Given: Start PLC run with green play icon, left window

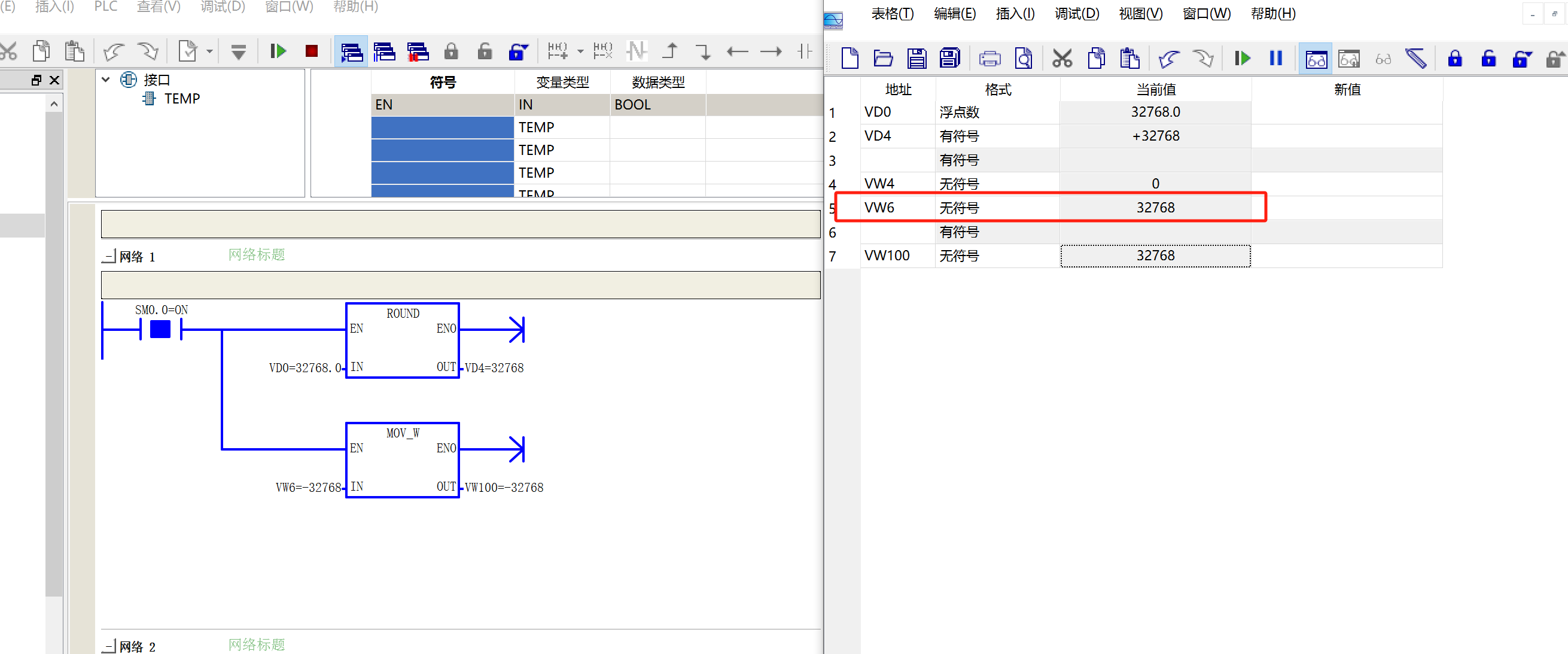Looking at the screenshot, I should pos(278,51).
